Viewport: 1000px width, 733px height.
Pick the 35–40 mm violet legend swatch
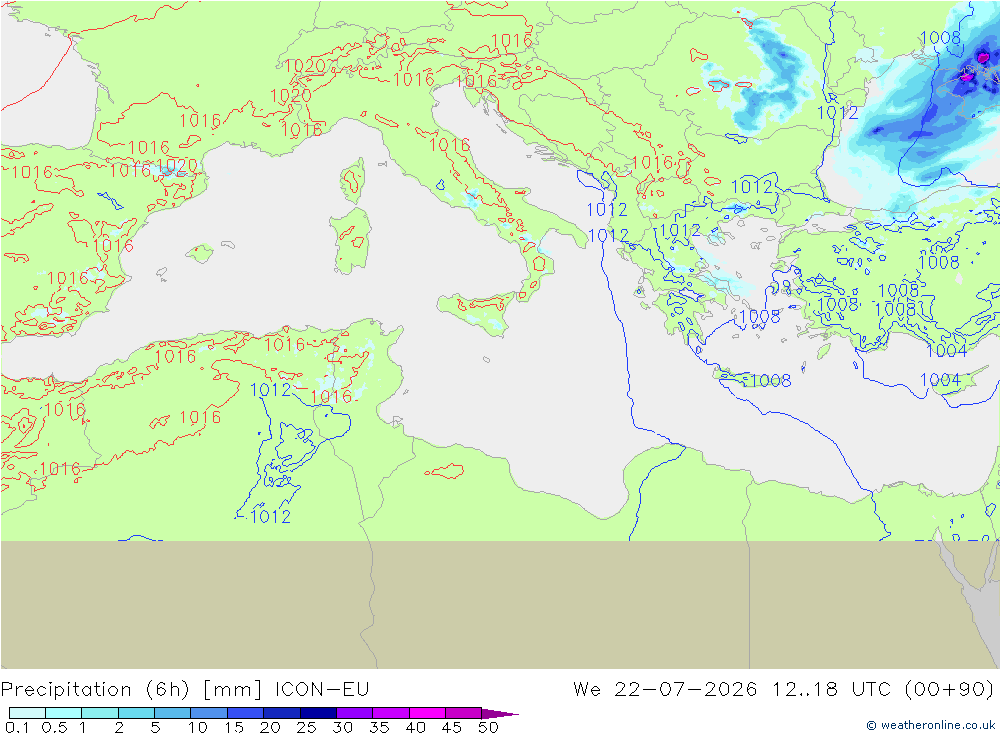[x=390, y=713]
